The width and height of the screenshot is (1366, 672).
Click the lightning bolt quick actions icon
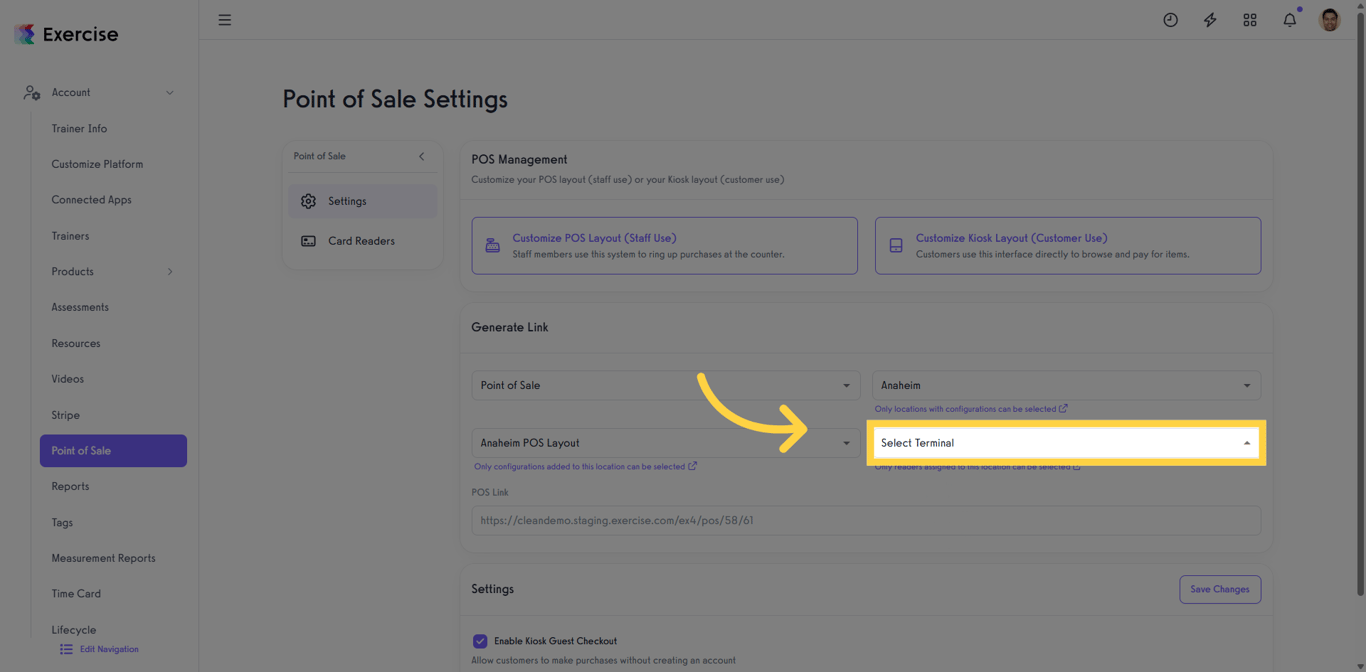[1210, 20]
